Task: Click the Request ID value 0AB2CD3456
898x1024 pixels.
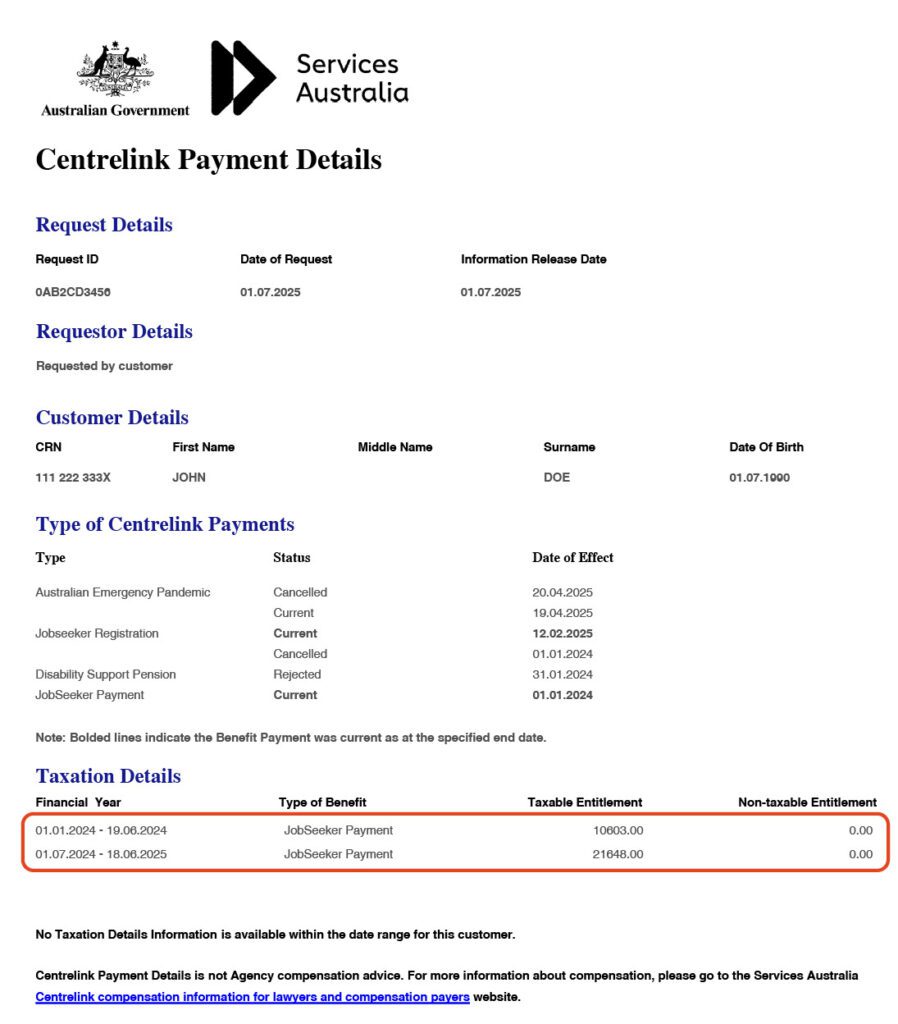Action: (72, 292)
